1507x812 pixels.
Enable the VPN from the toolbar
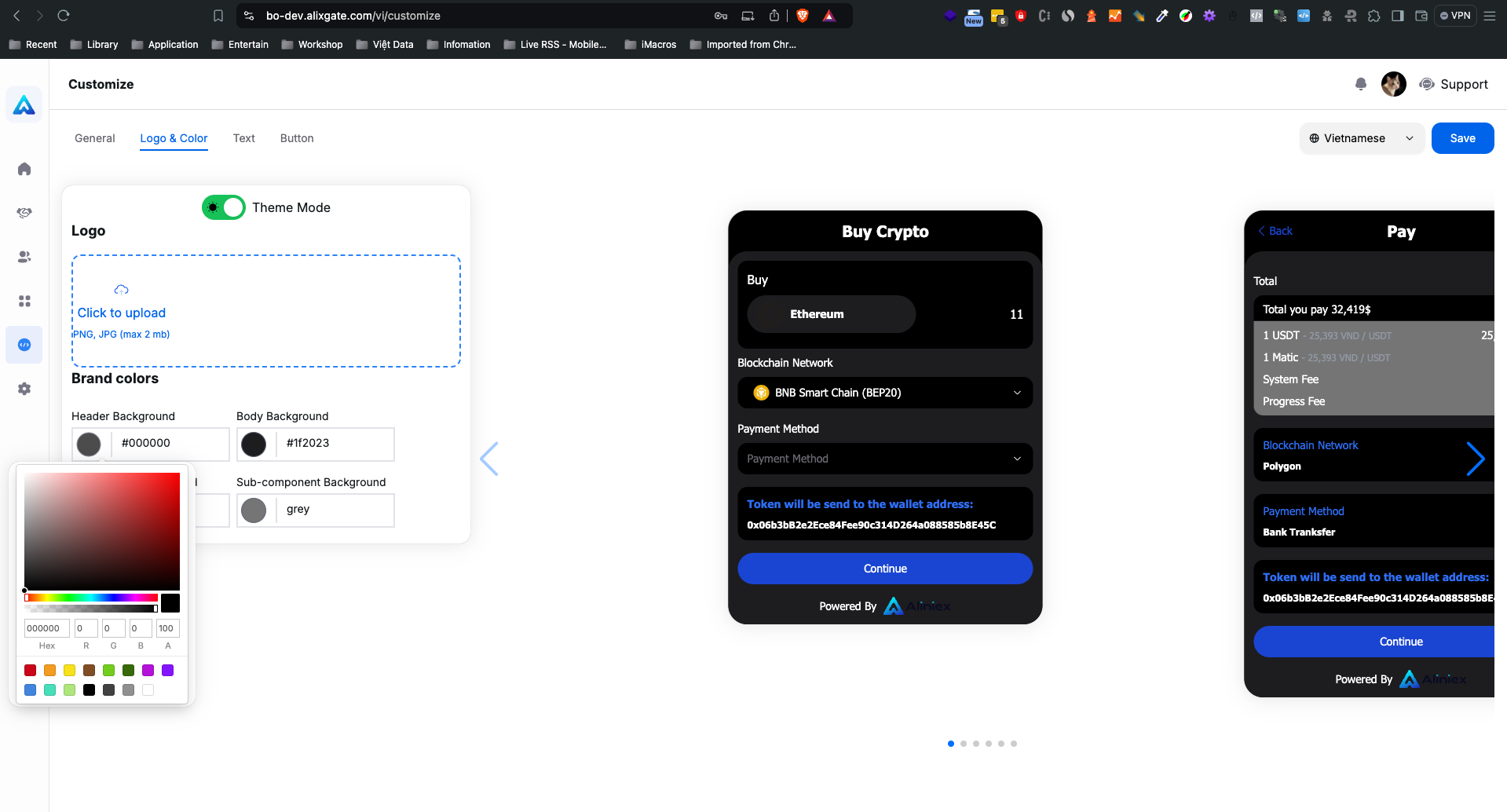1455,15
